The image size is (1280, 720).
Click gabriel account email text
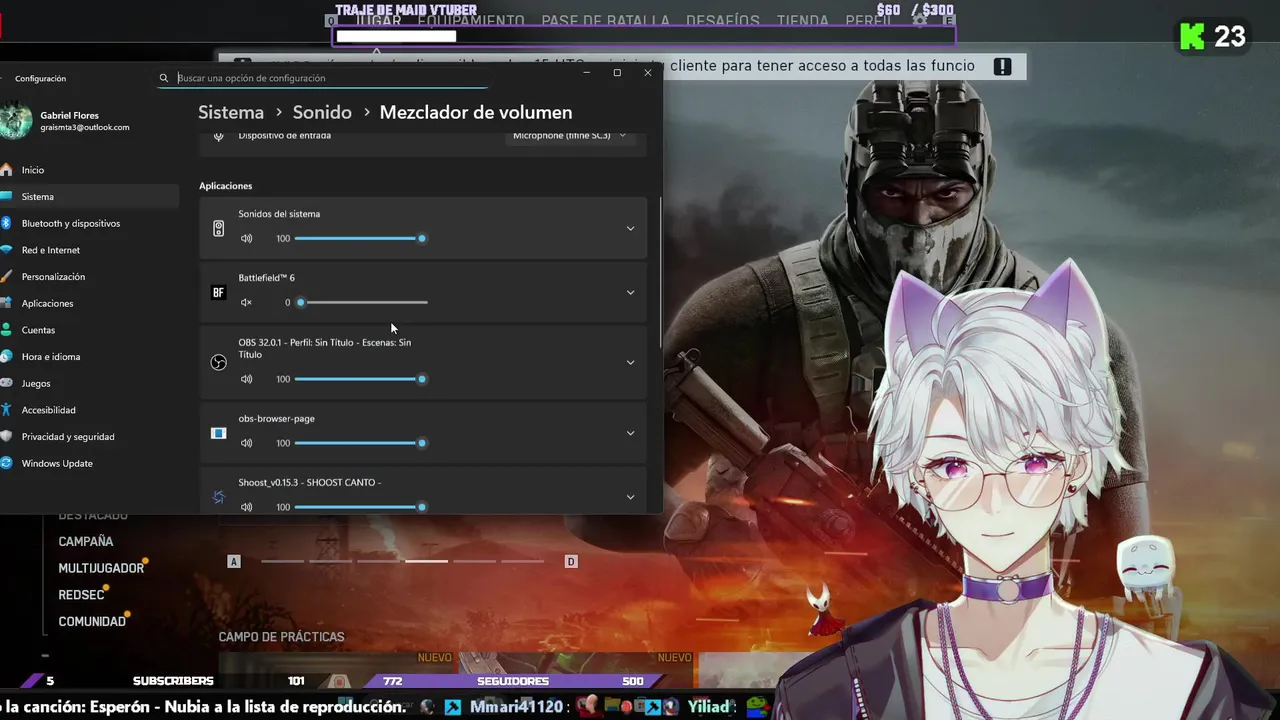coord(85,128)
